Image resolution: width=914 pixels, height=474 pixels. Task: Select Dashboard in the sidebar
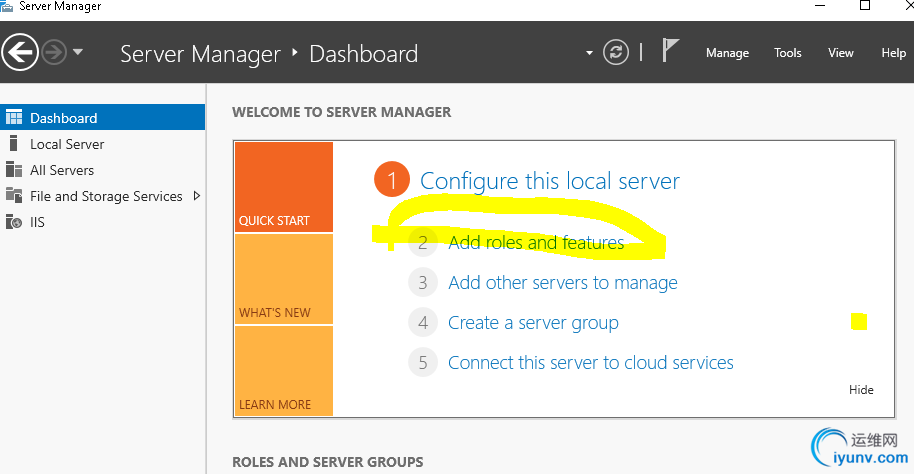(x=103, y=117)
